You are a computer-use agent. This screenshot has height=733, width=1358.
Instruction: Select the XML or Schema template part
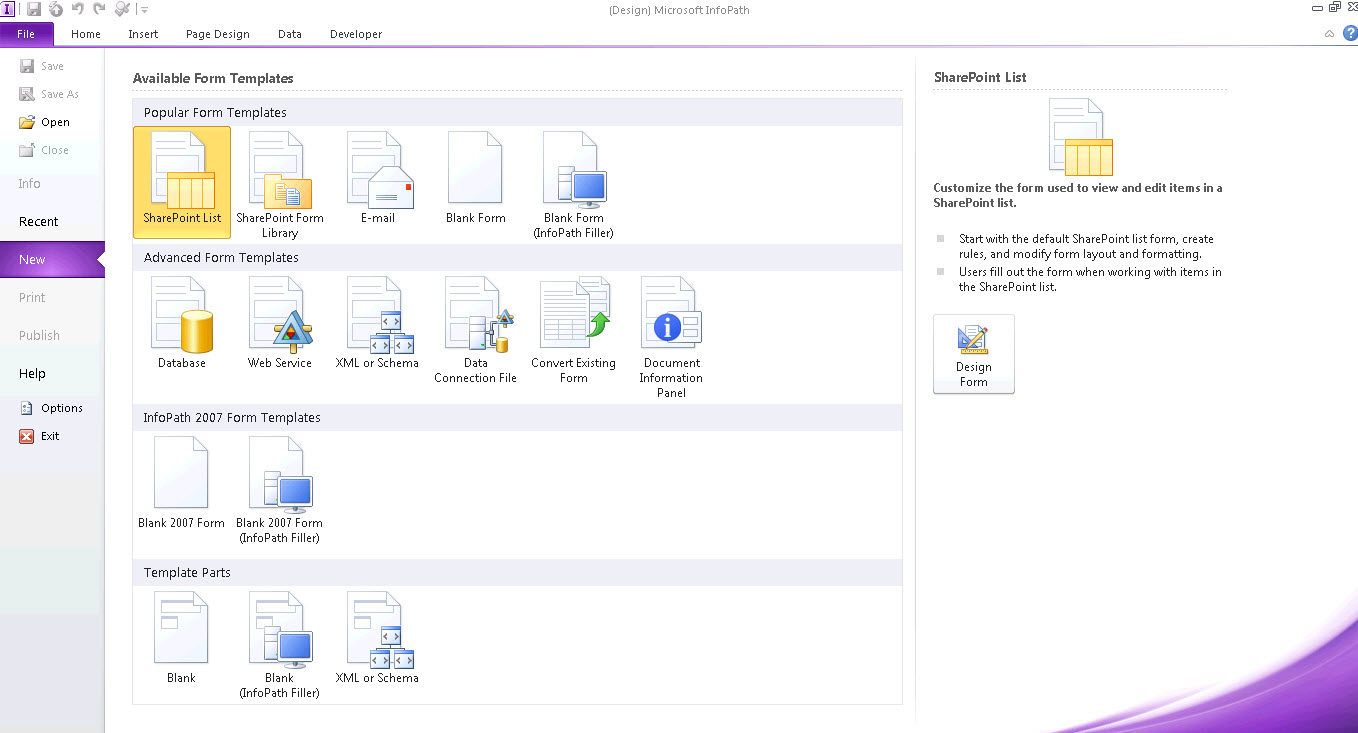[x=378, y=637]
